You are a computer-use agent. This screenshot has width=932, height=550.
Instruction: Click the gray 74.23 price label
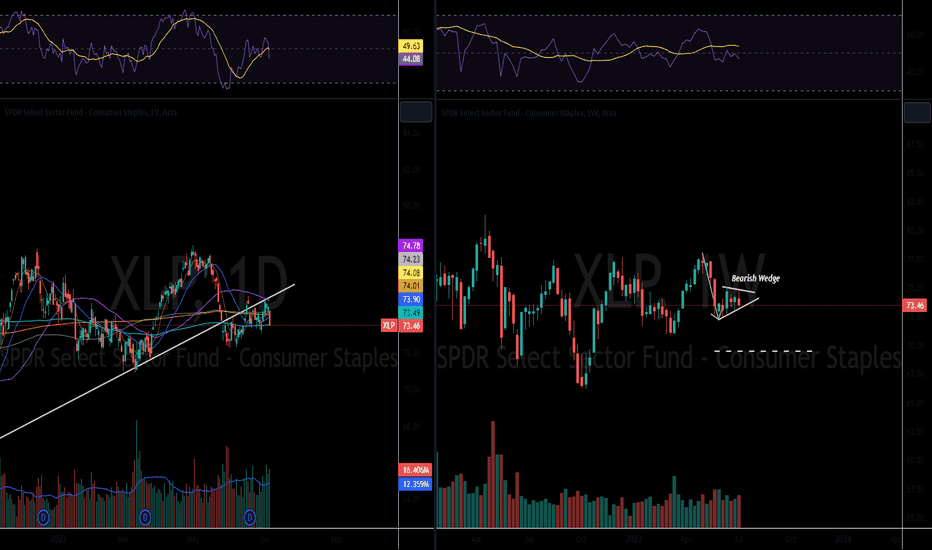point(411,259)
